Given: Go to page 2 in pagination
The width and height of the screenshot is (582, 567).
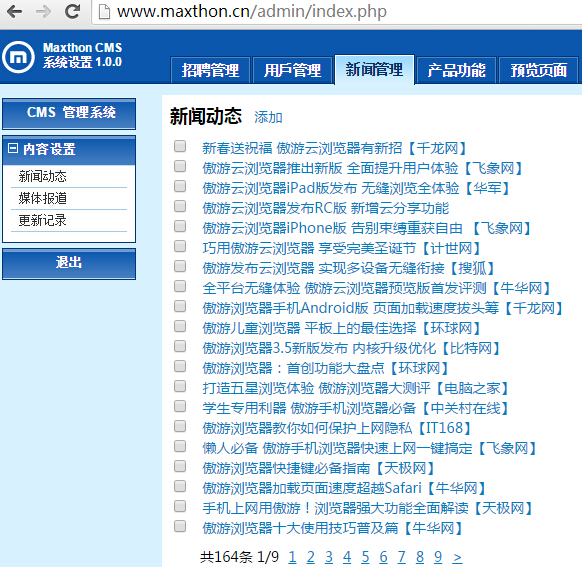Looking at the screenshot, I should (311, 557).
